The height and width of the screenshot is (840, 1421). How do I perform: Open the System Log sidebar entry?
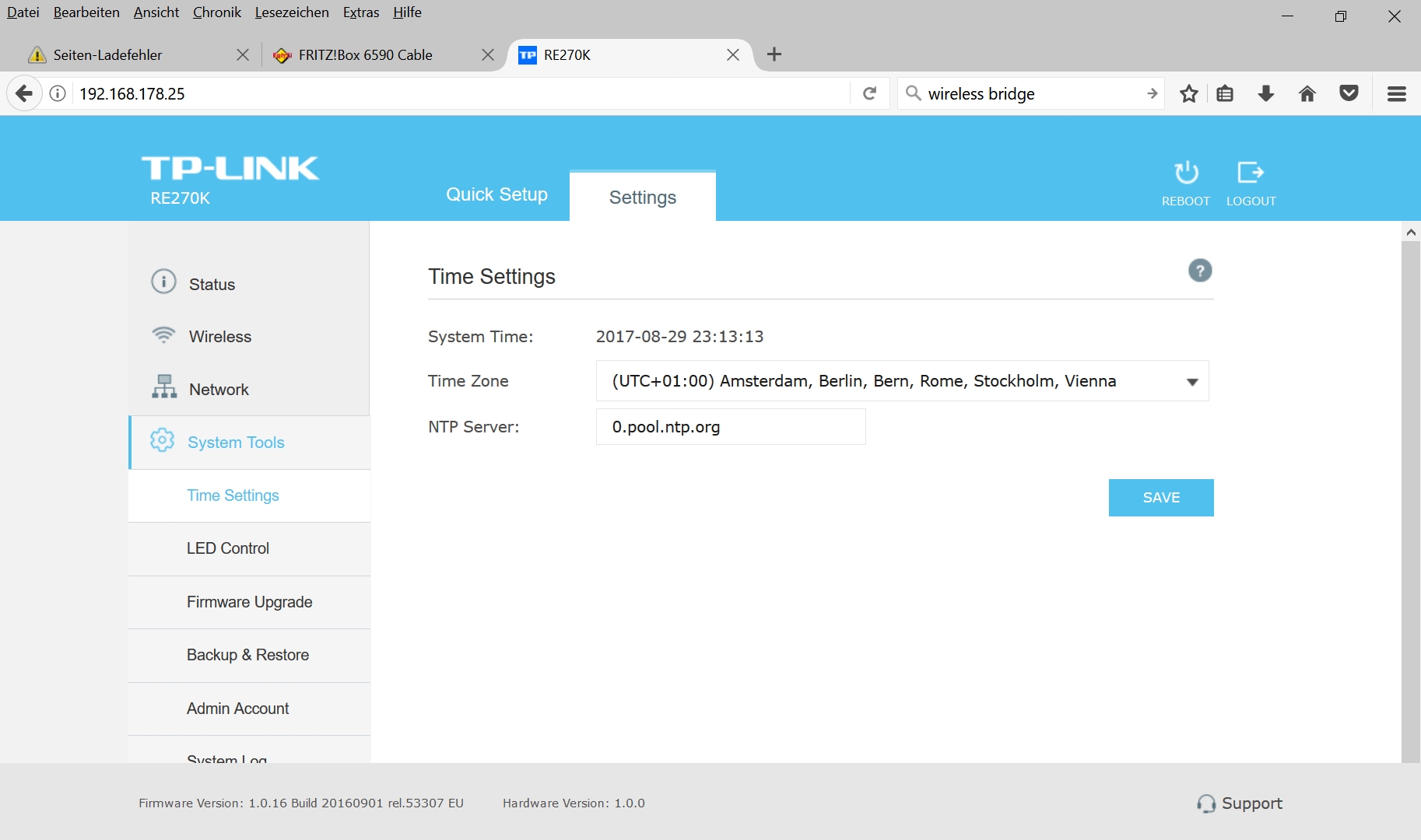[249, 751]
